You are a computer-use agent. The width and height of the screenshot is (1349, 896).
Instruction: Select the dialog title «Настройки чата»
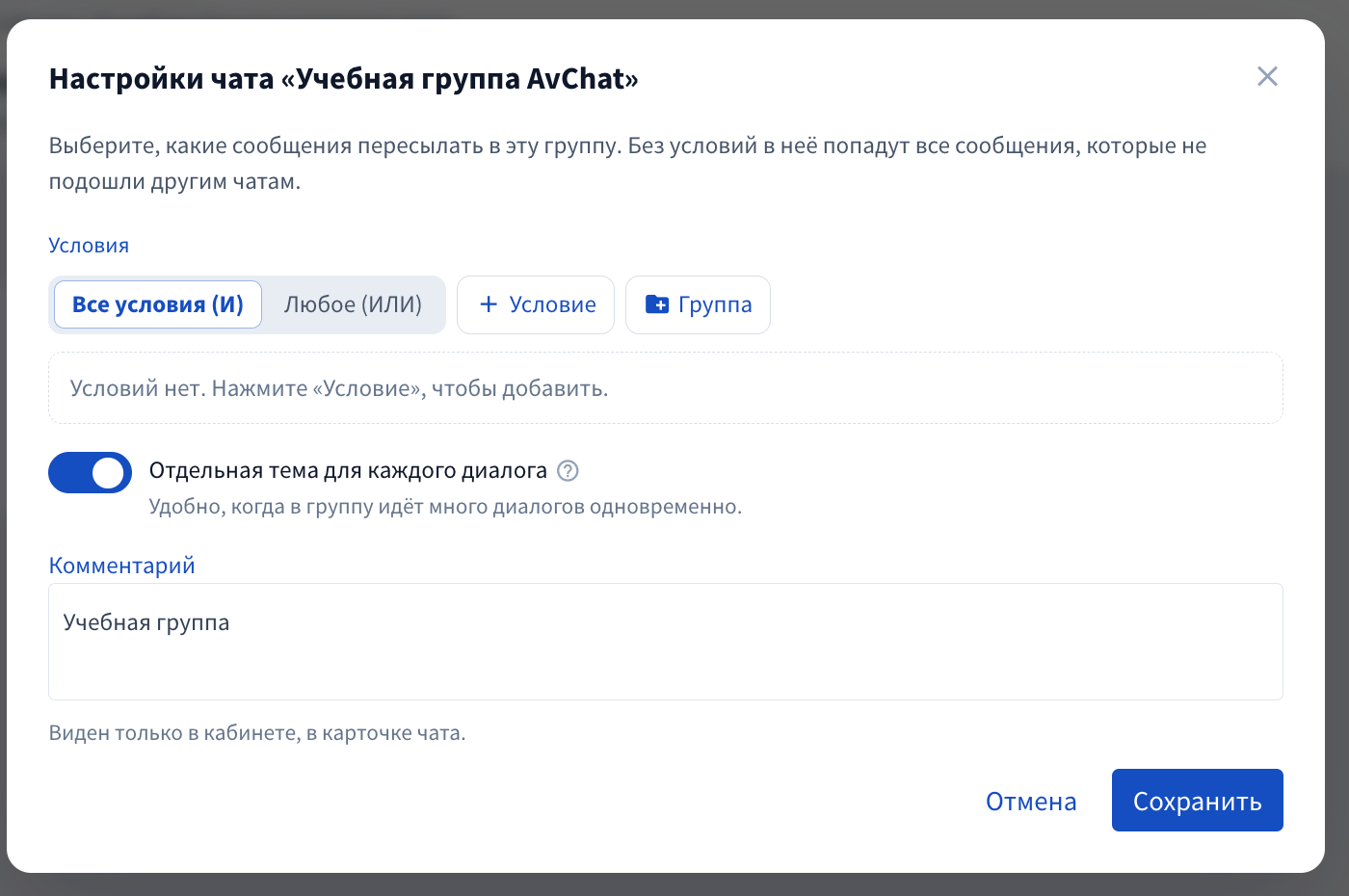(344, 79)
